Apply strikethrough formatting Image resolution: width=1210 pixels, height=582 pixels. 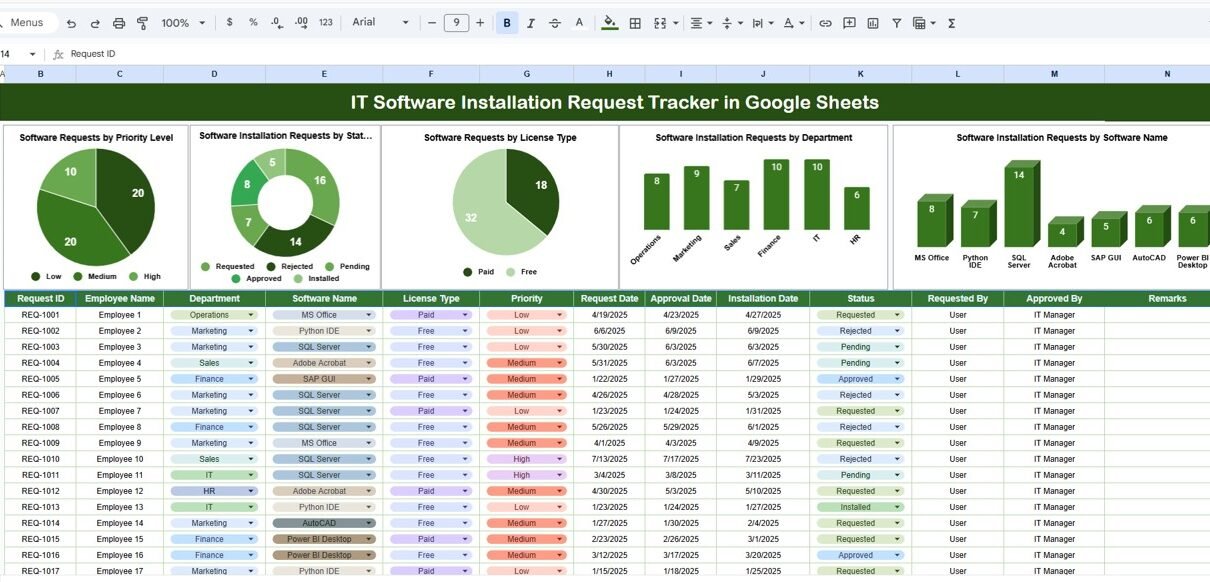555,23
